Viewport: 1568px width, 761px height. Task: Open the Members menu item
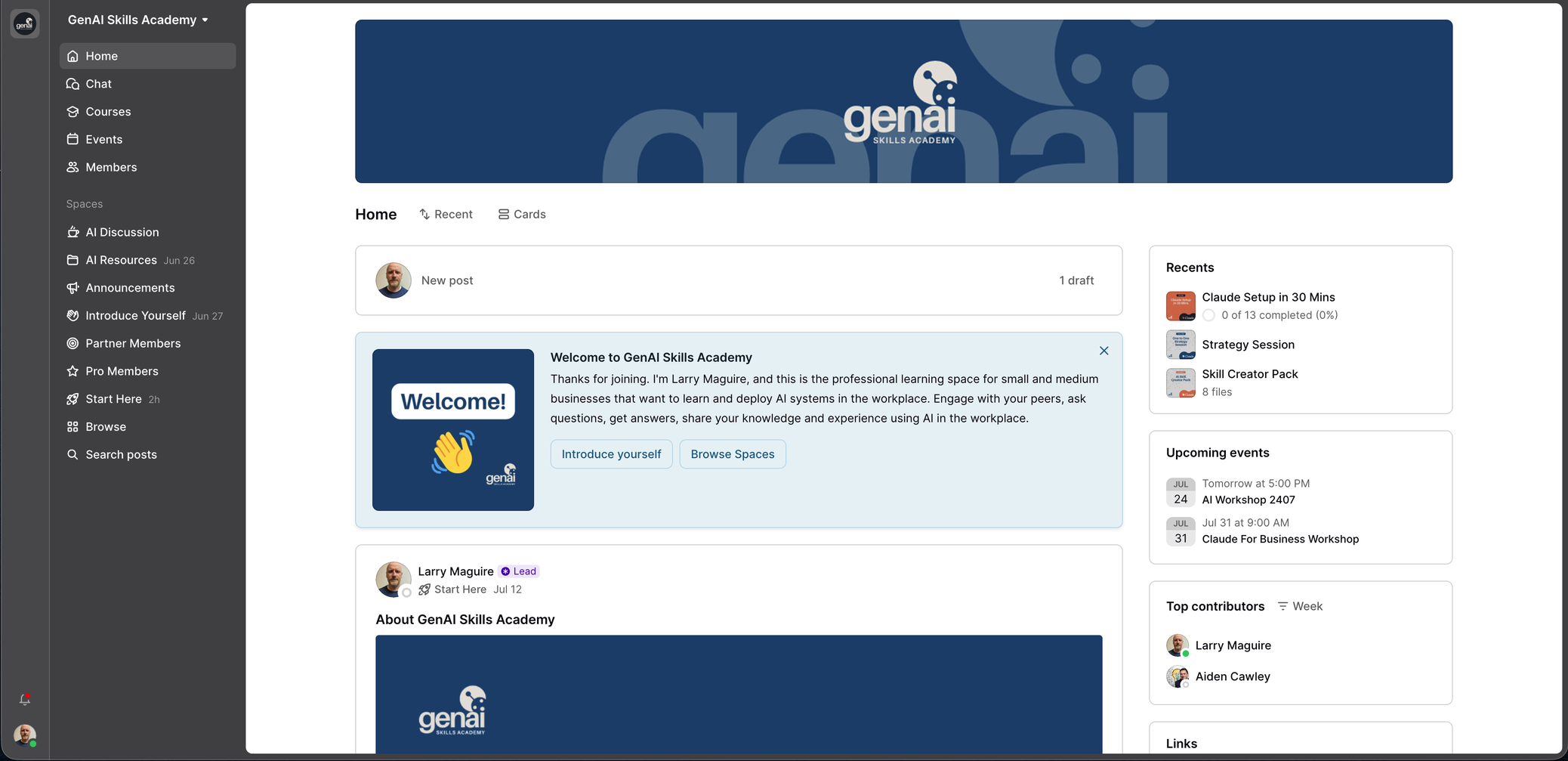147,167
